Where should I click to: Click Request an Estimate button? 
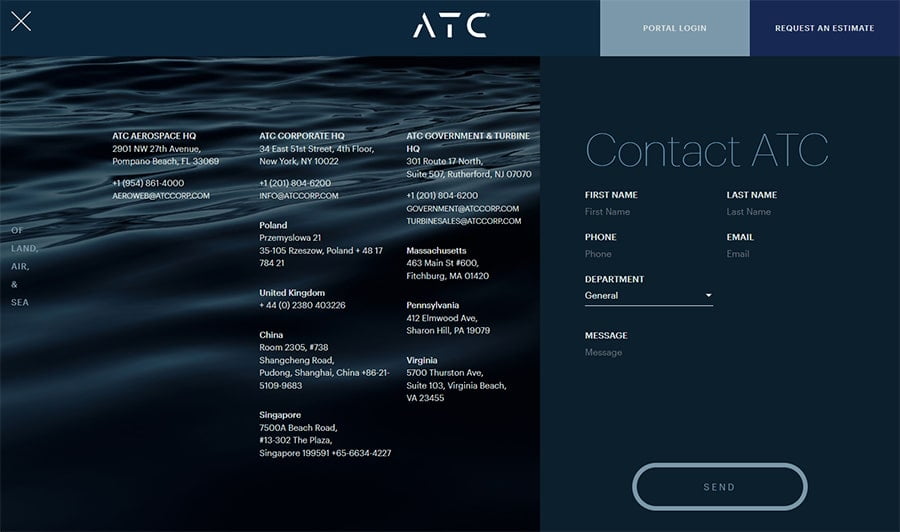tap(824, 28)
